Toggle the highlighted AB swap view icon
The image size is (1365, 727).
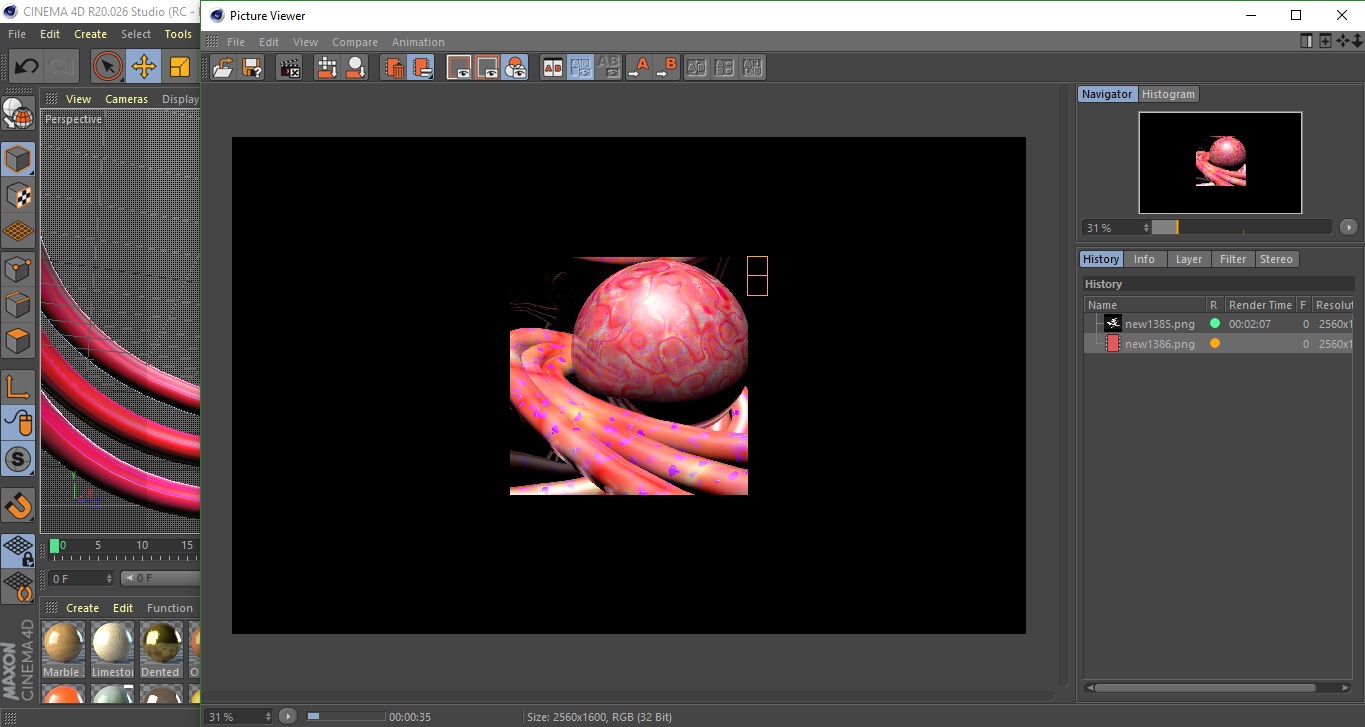(581, 67)
